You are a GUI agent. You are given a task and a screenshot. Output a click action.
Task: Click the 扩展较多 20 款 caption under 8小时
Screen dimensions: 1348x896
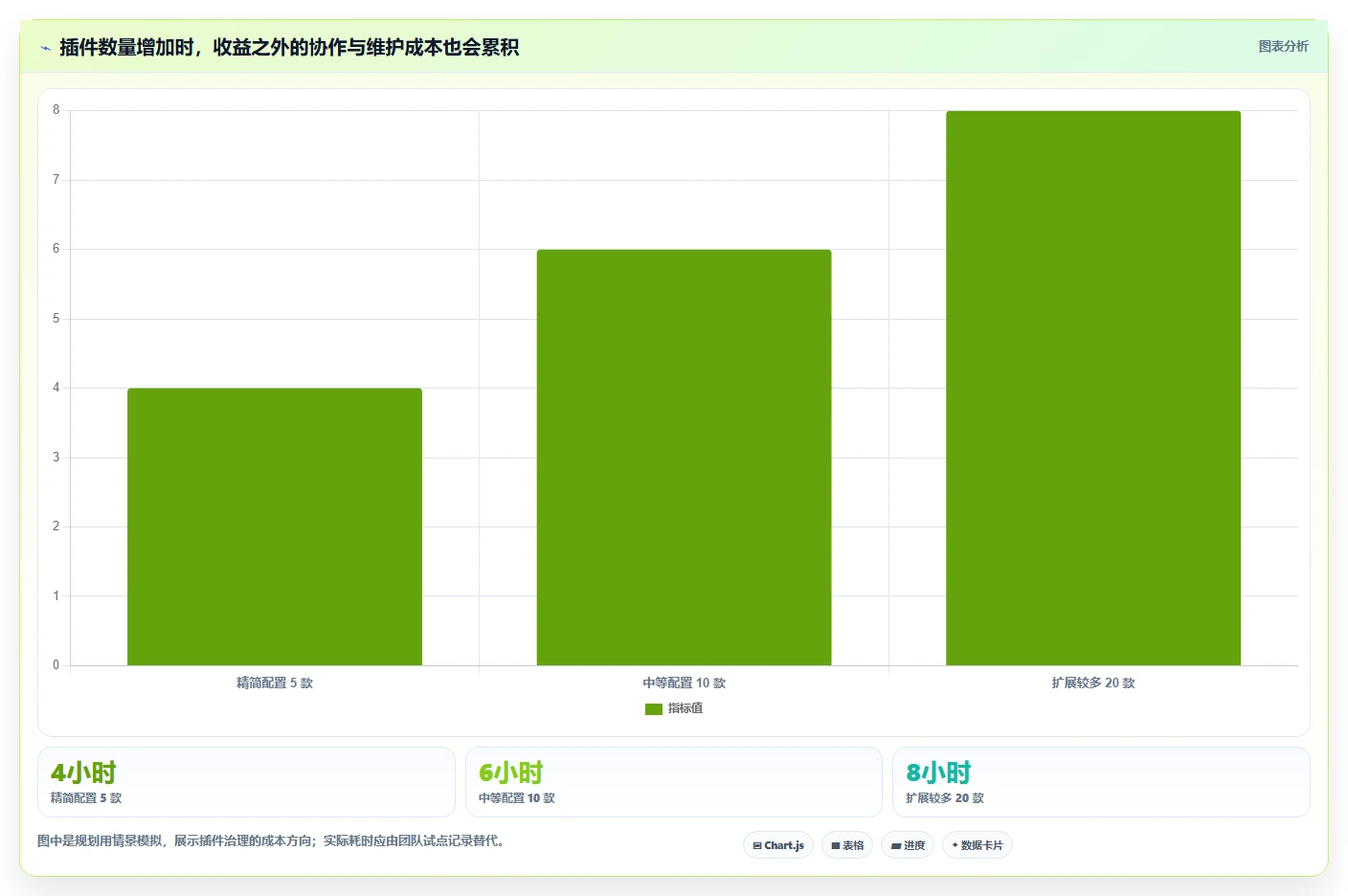point(945,798)
